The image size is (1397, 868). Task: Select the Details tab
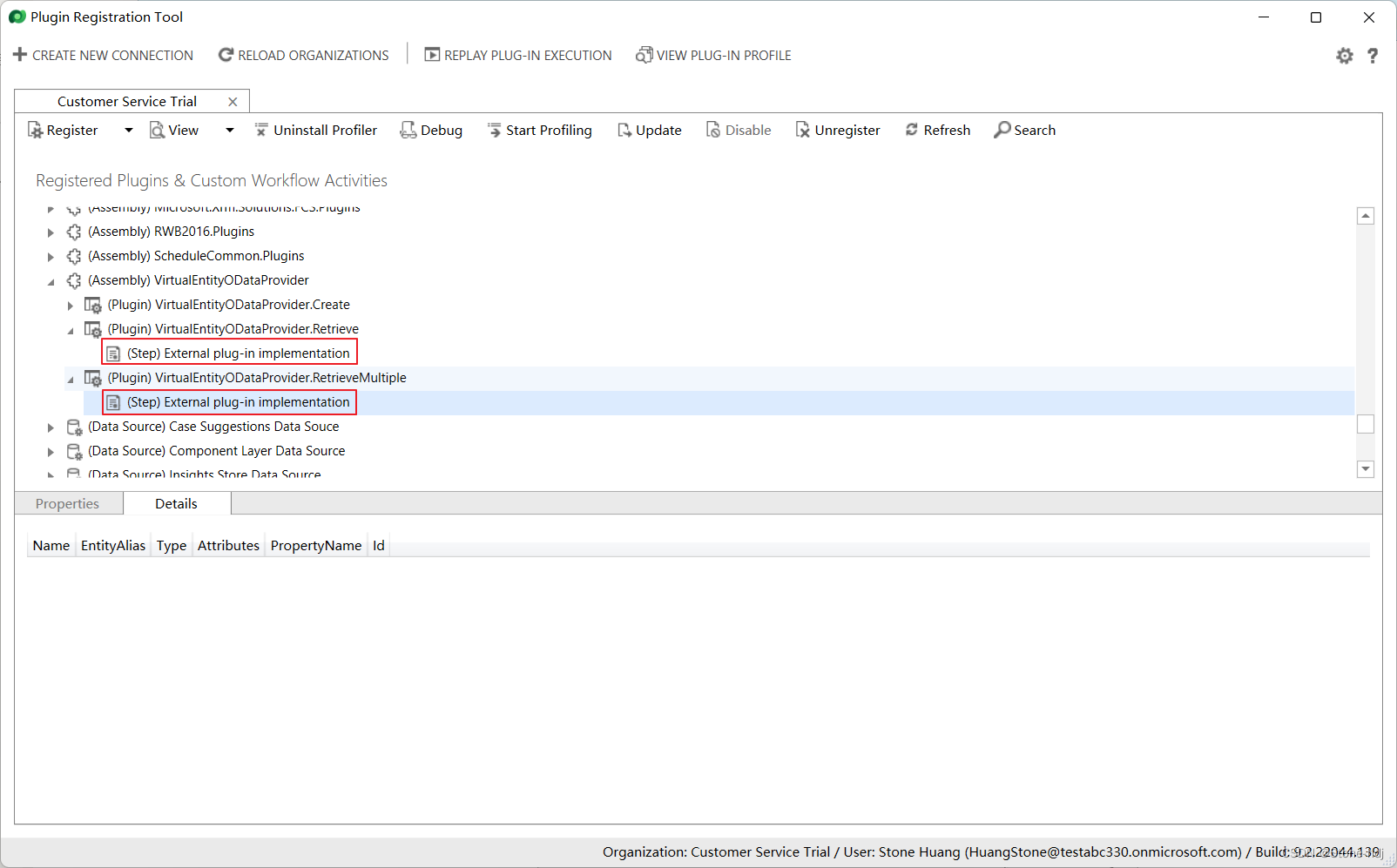(176, 503)
